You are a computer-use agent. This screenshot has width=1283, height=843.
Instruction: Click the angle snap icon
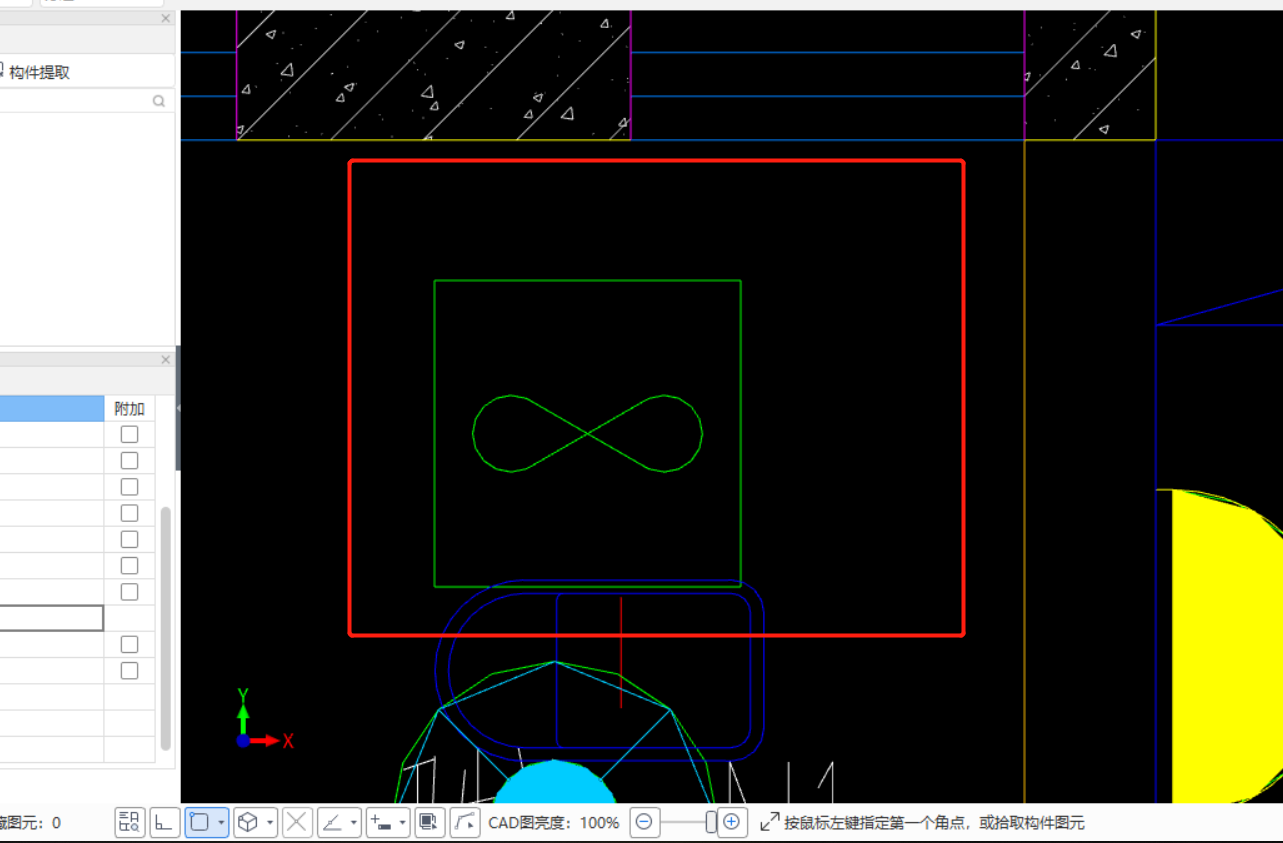(x=332, y=822)
